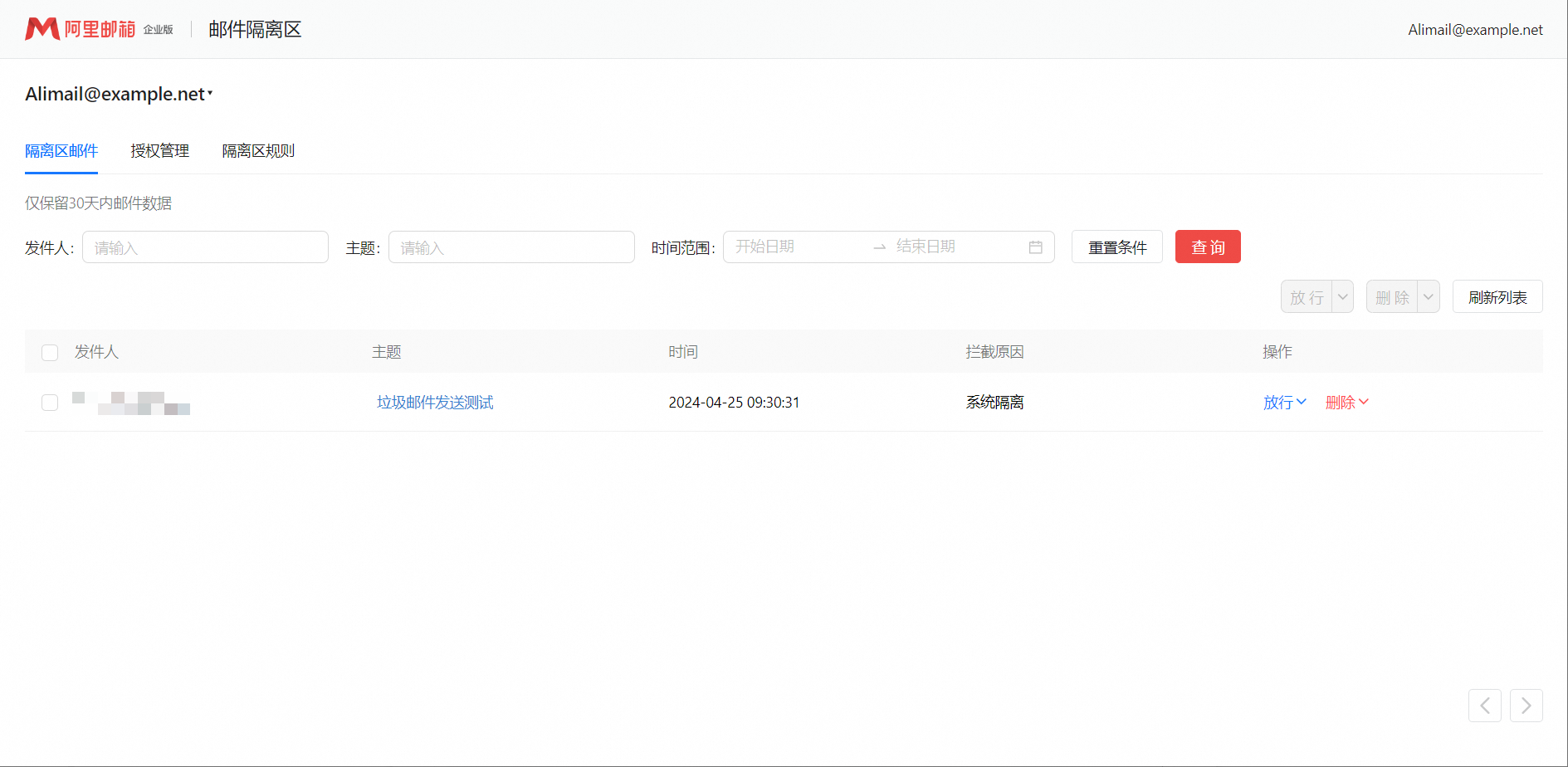Switch to the 隔离区规则 tab

[x=258, y=151]
